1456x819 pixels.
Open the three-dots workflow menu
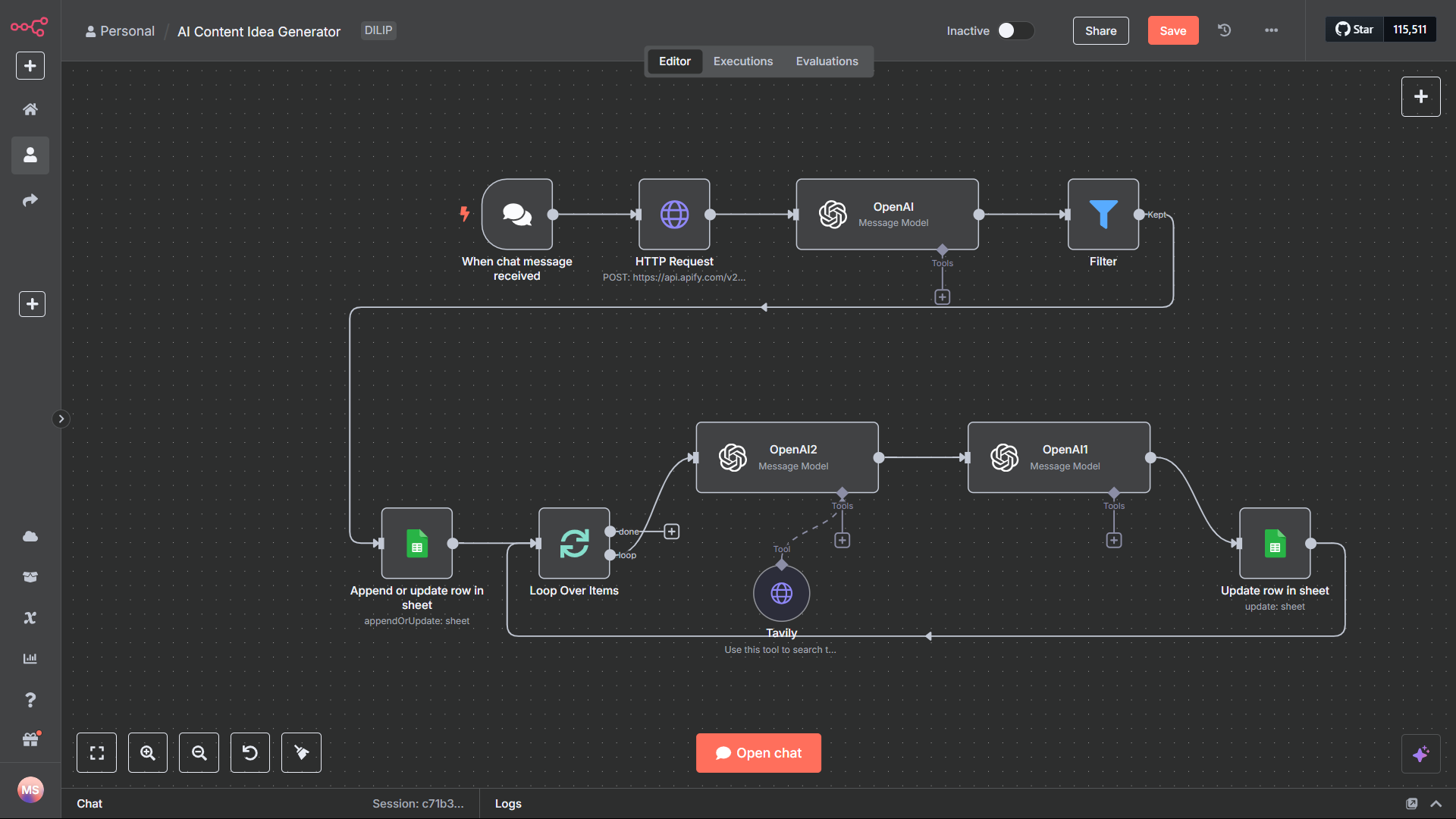pyautogui.click(x=1271, y=30)
